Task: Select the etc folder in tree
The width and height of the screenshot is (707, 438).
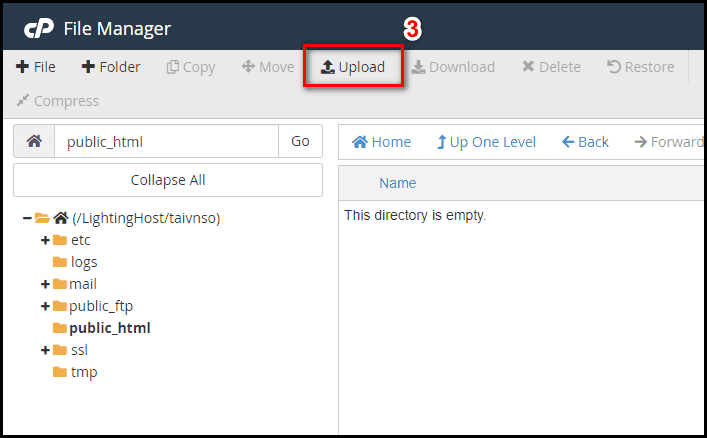Action: [x=81, y=240]
